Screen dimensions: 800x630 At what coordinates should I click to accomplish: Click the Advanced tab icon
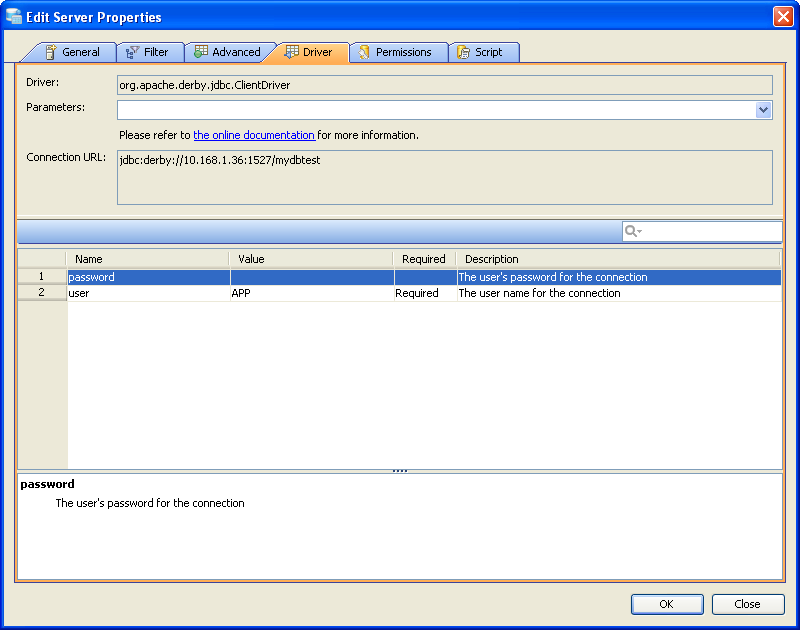[201, 52]
